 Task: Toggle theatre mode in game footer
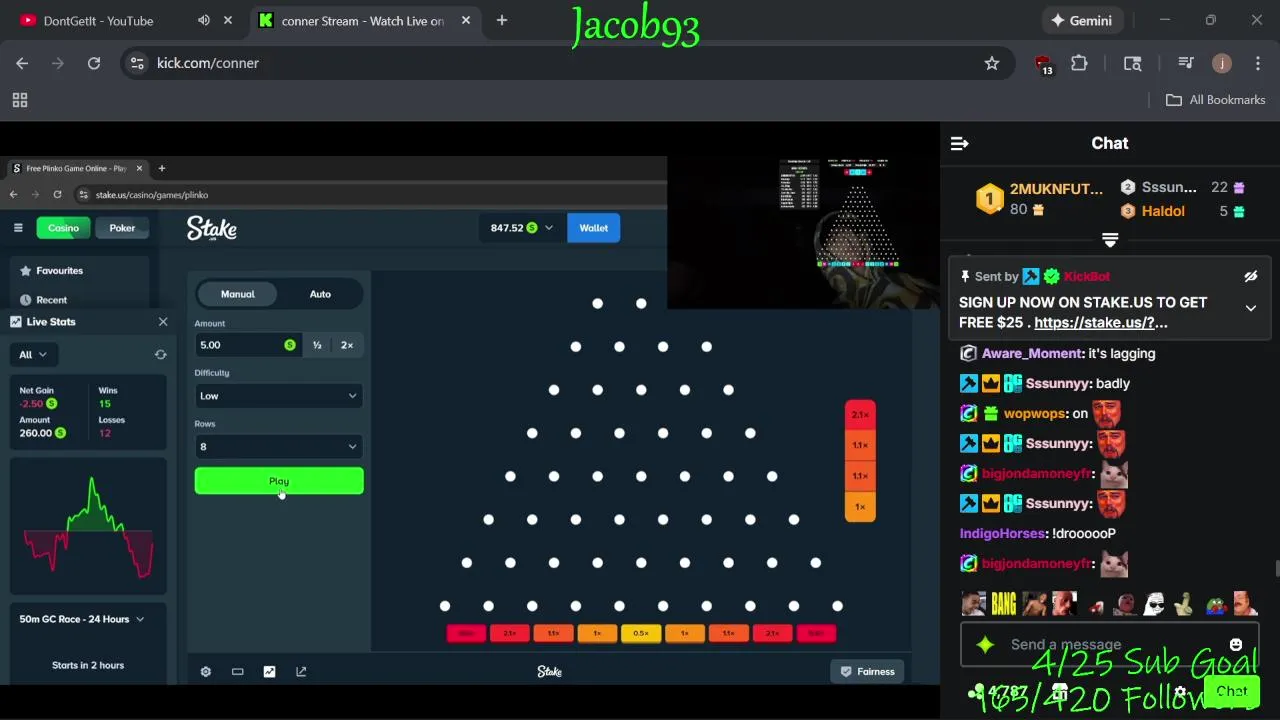pos(238,672)
